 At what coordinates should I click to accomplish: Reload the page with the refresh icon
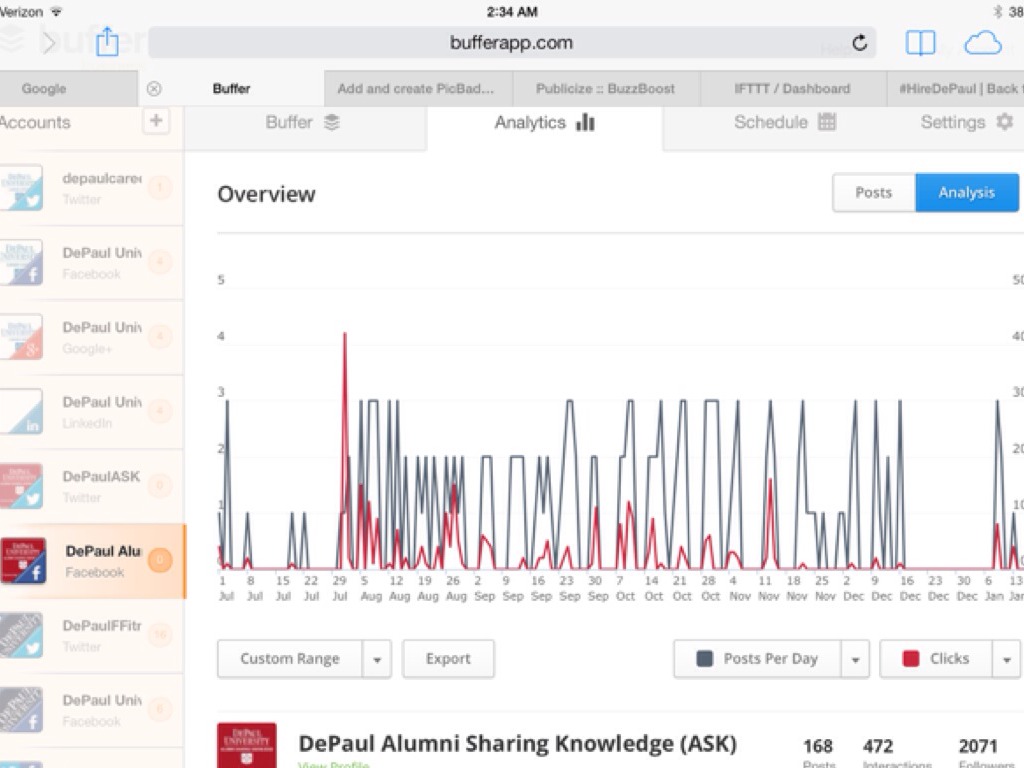point(859,43)
